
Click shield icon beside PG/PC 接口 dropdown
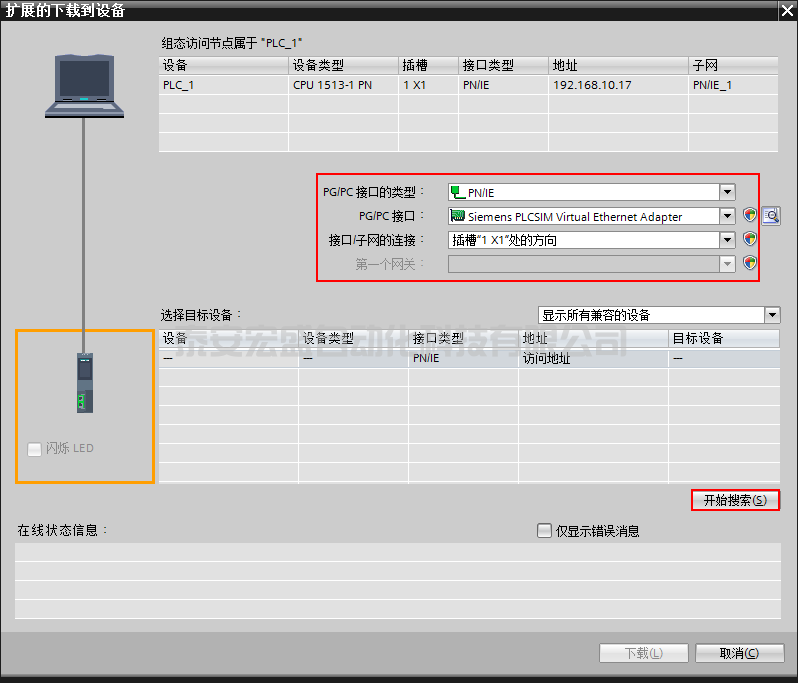[750, 216]
